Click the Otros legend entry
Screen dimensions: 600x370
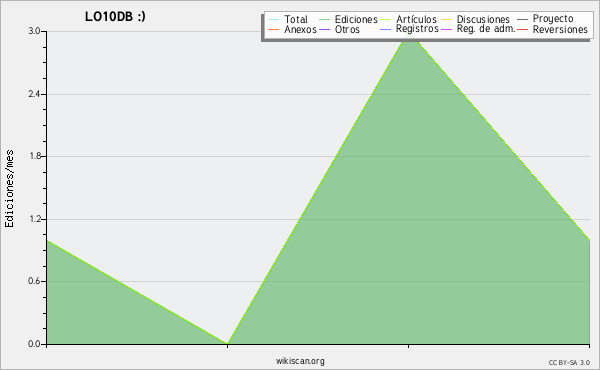(339, 29)
